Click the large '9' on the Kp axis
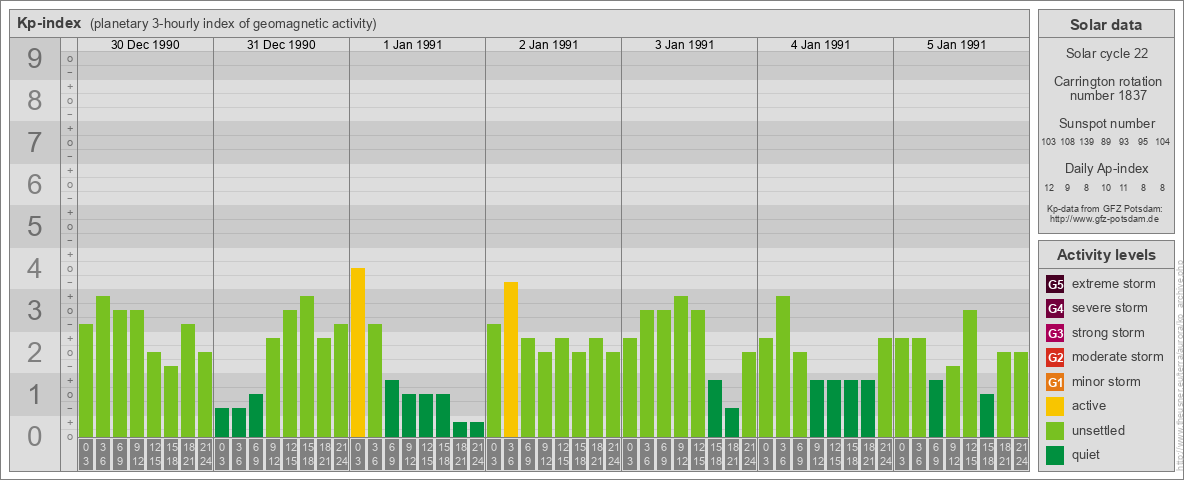Screen dimensions: 1184x480 (35, 59)
